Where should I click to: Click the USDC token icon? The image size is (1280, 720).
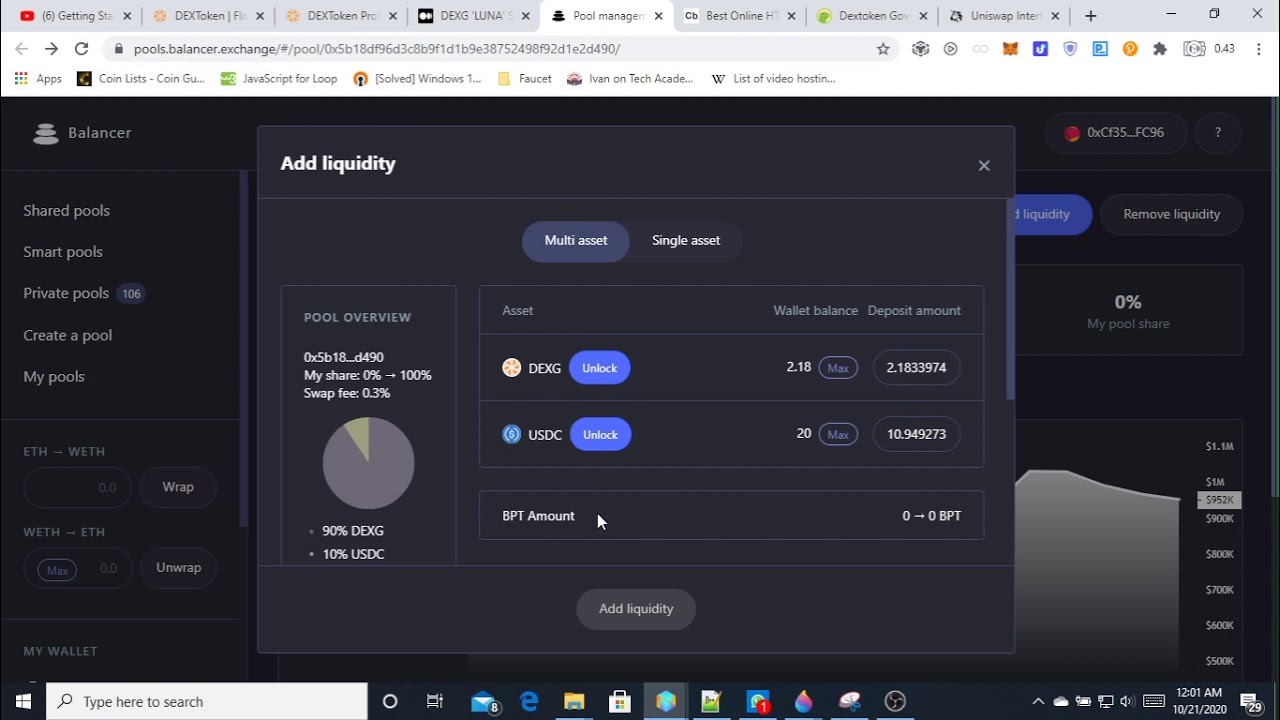click(x=512, y=434)
